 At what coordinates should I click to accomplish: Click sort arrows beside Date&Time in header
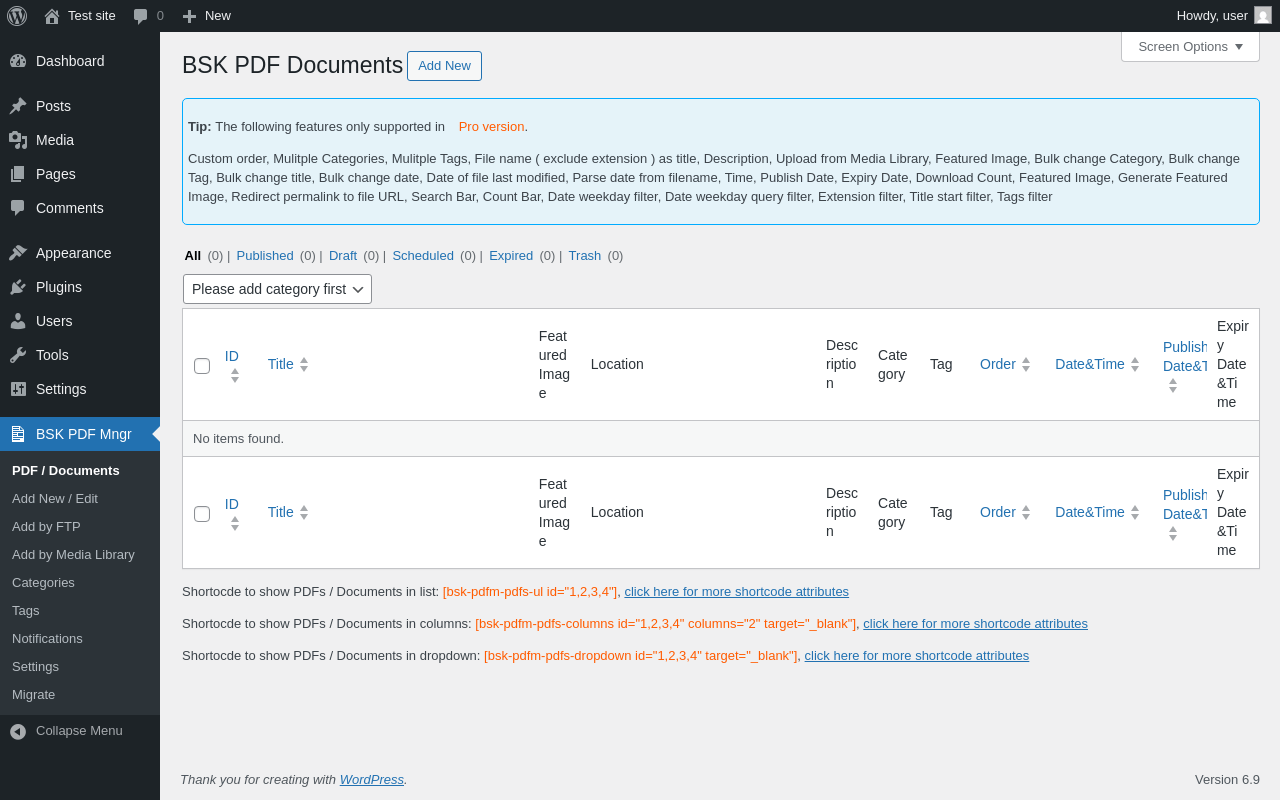pos(1135,364)
